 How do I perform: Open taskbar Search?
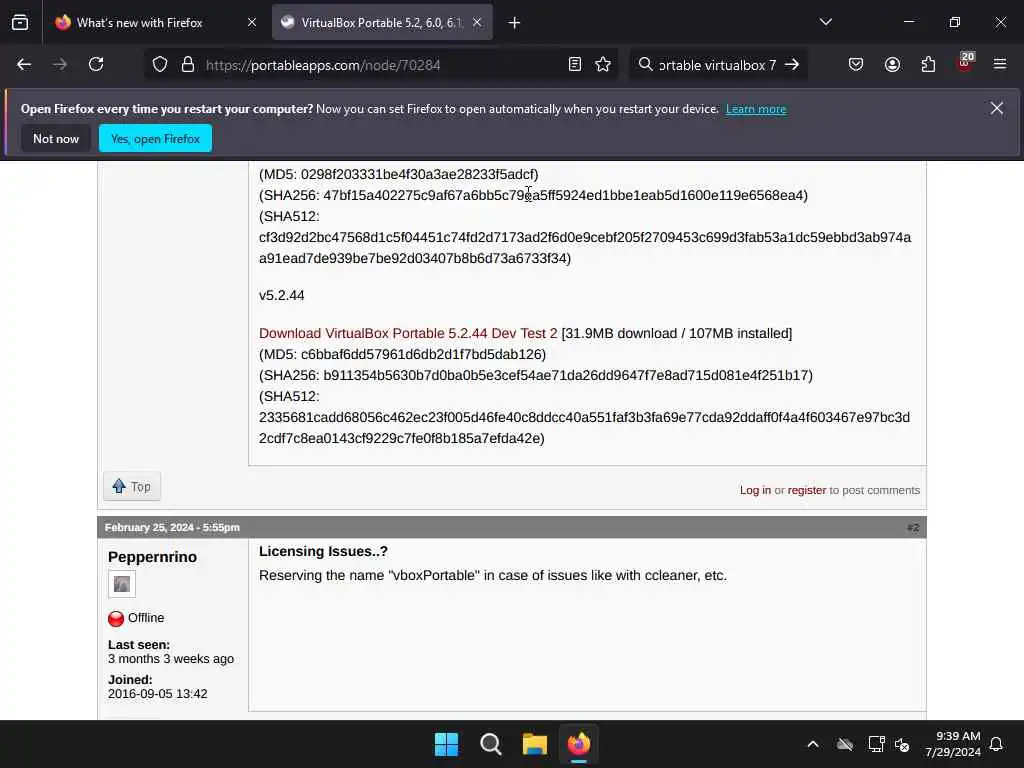pos(490,744)
